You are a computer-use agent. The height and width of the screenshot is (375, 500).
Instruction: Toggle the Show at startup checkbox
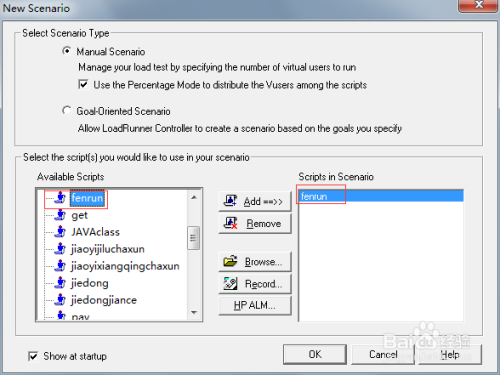pyautogui.click(x=33, y=356)
